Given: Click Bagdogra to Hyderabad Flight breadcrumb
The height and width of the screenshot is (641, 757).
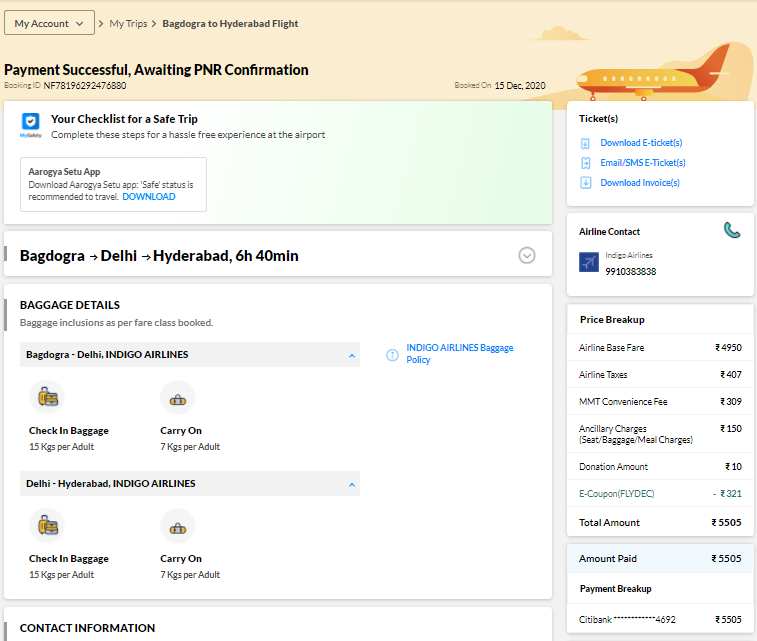Looking at the screenshot, I should (x=230, y=23).
